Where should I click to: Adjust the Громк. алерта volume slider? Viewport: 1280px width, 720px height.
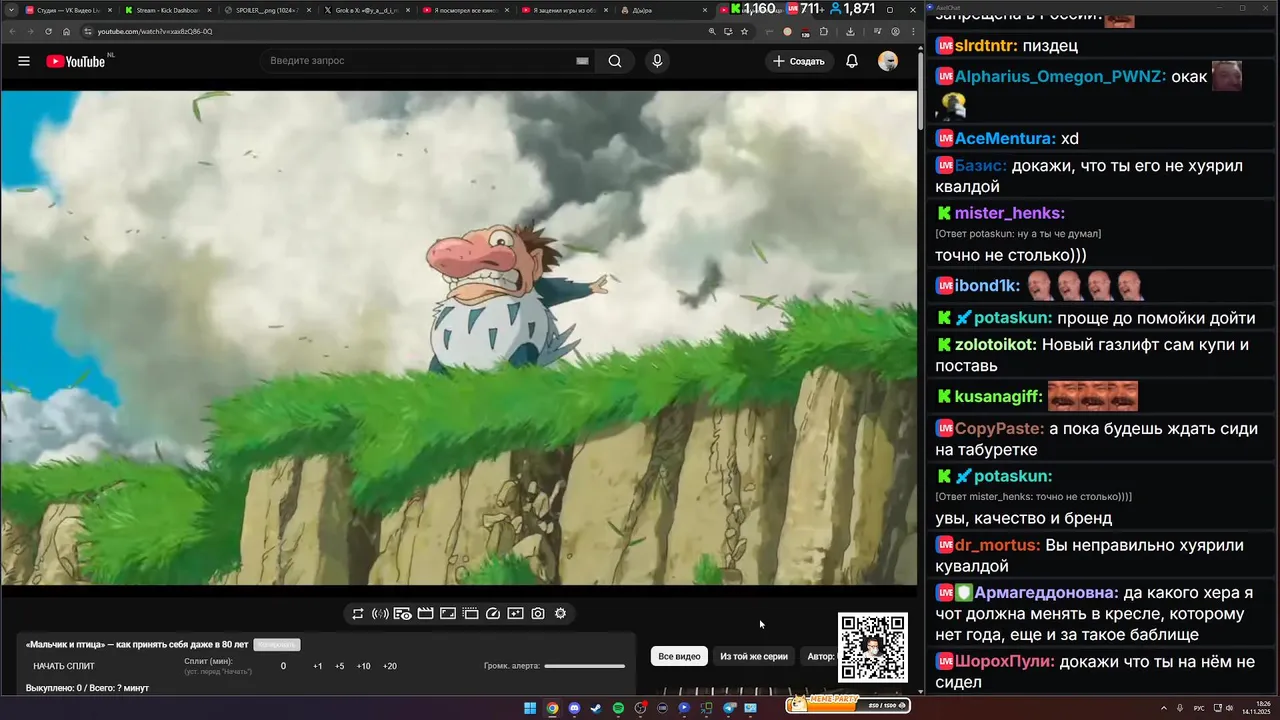(584, 666)
